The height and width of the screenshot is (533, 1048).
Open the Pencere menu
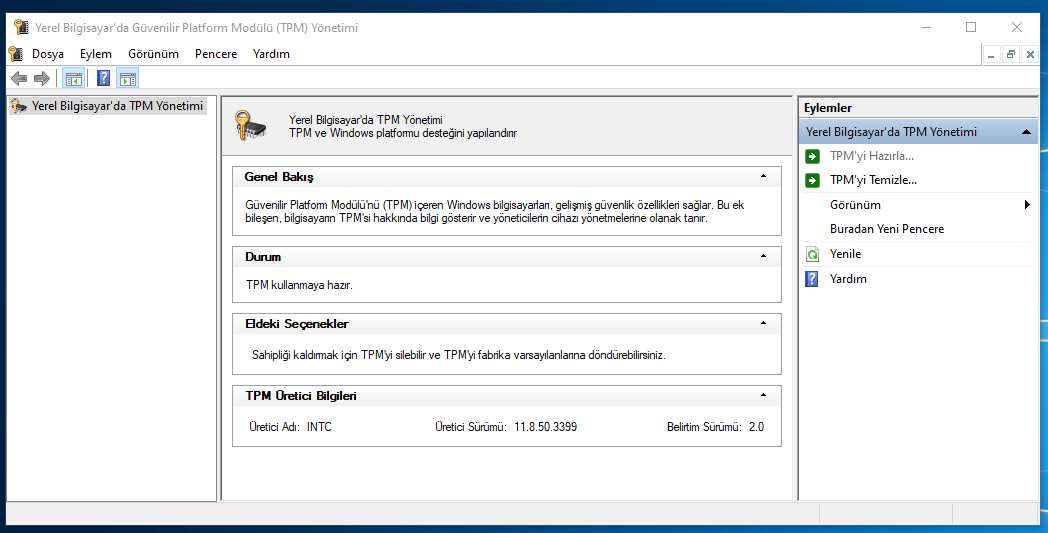point(216,54)
